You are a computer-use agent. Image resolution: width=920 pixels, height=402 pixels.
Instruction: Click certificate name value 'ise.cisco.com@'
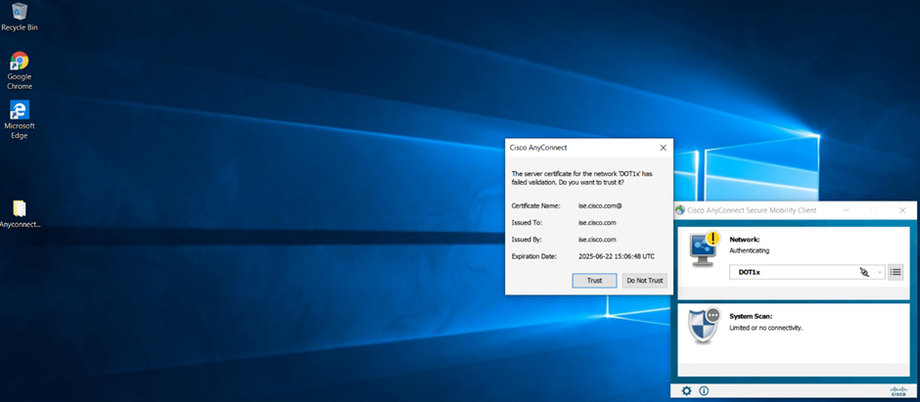[600, 206]
